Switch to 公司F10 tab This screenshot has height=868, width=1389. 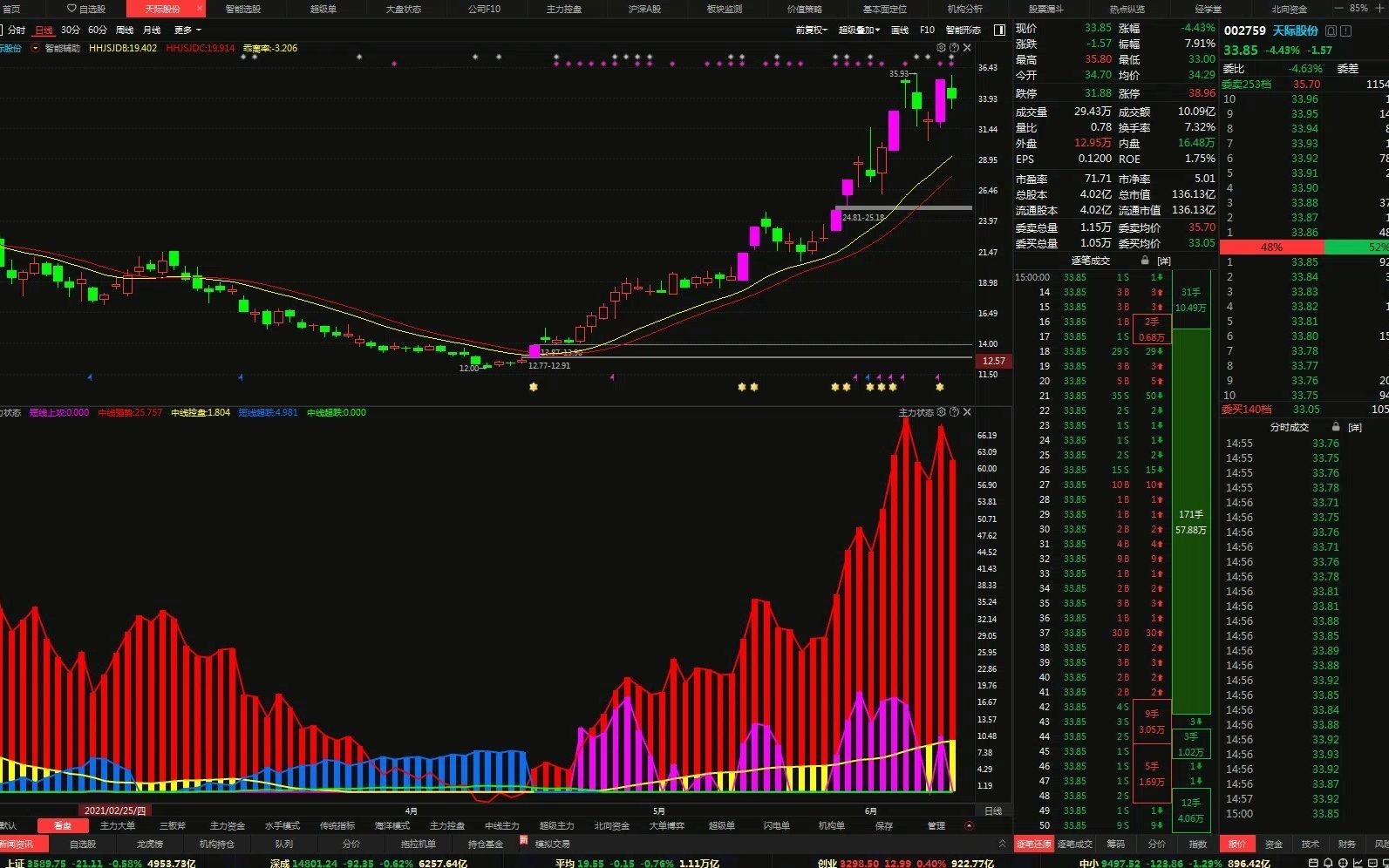click(x=484, y=9)
